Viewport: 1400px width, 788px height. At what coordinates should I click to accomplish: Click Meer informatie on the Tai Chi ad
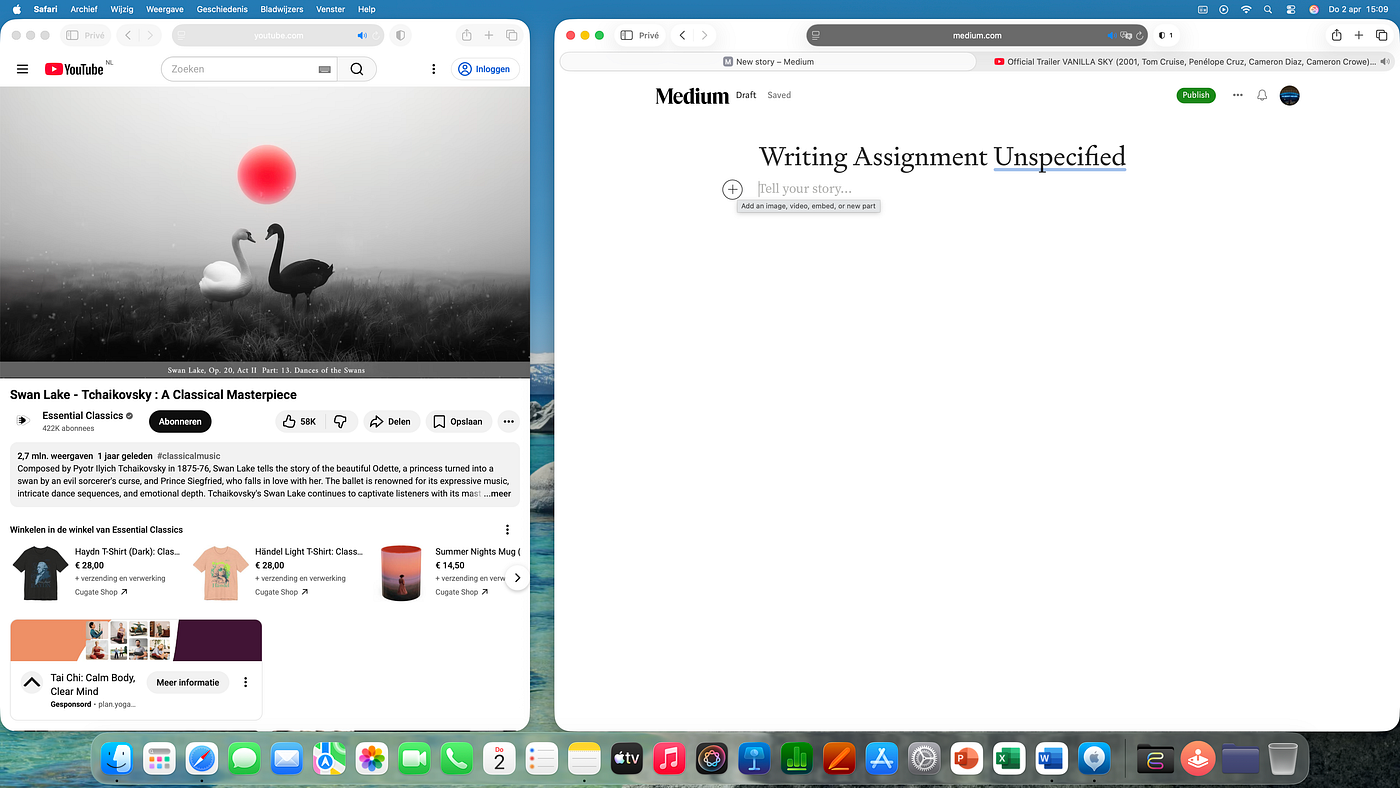click(188, 683)
